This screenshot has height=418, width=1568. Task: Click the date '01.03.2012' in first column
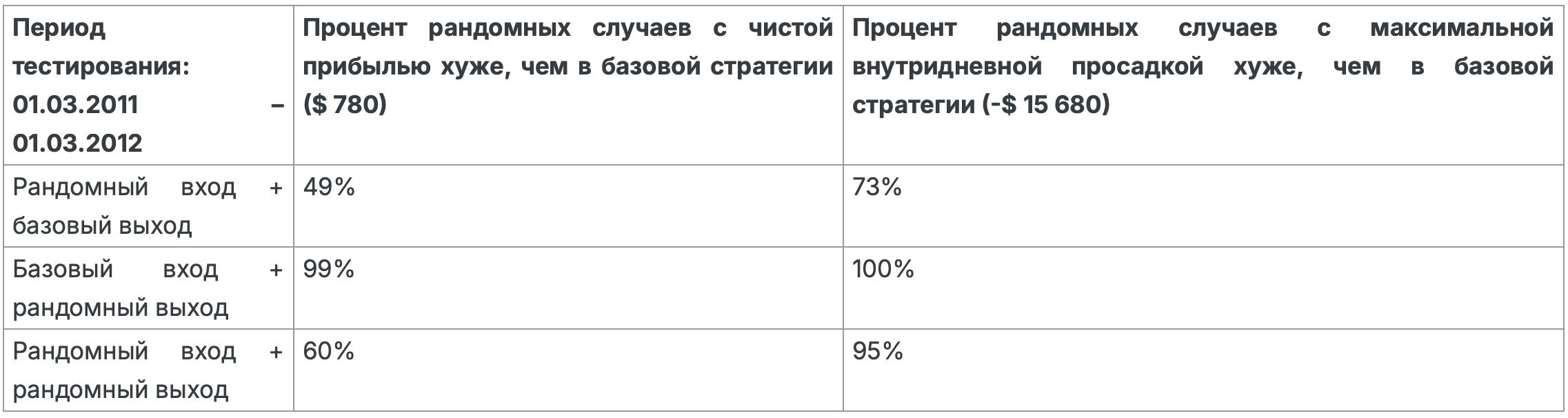77,143
